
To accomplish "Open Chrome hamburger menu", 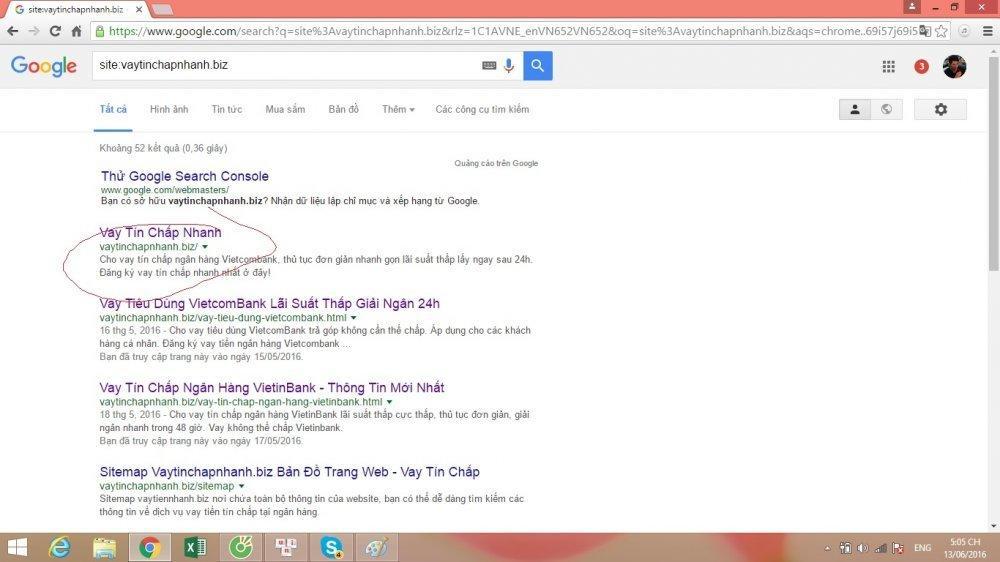I will 987,31.
